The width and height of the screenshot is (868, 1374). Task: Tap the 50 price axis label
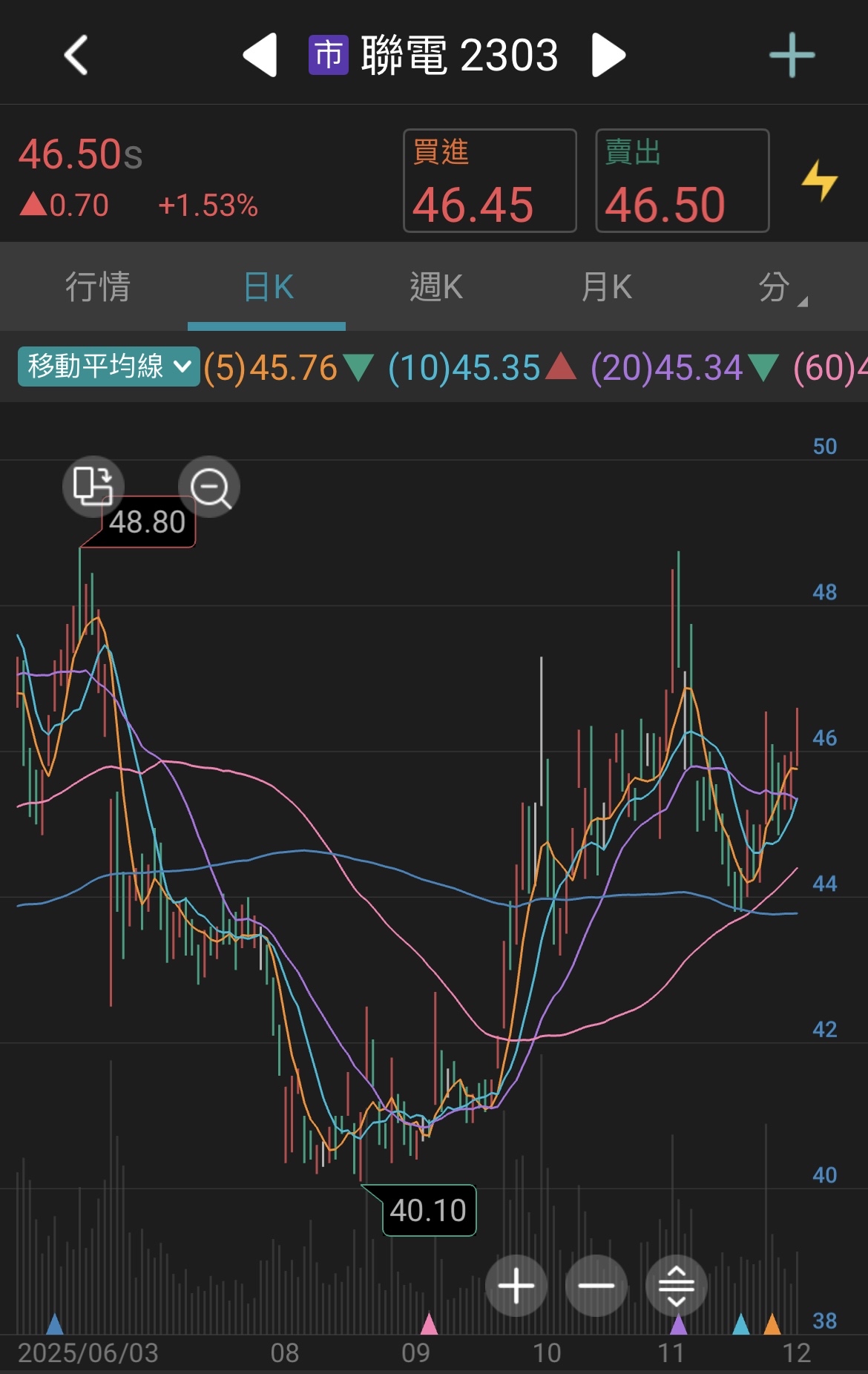(824, 447)
